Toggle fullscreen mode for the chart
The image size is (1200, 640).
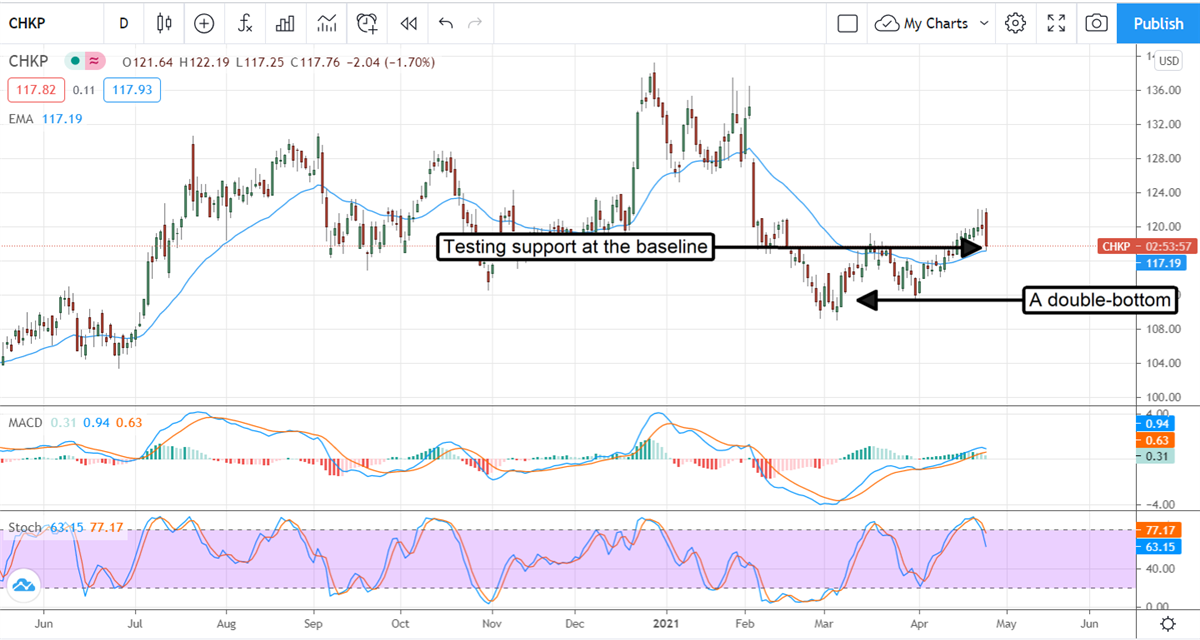click(1056, 23)
